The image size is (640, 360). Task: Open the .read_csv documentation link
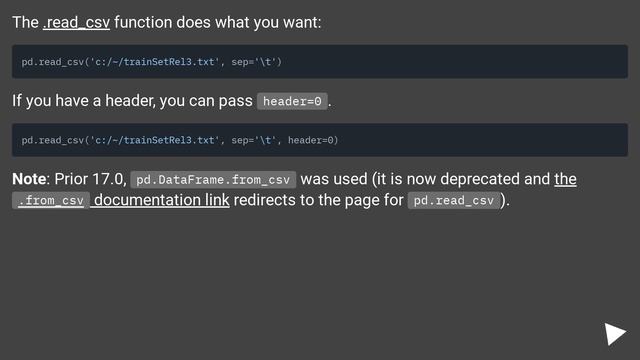tap(76, 22)
